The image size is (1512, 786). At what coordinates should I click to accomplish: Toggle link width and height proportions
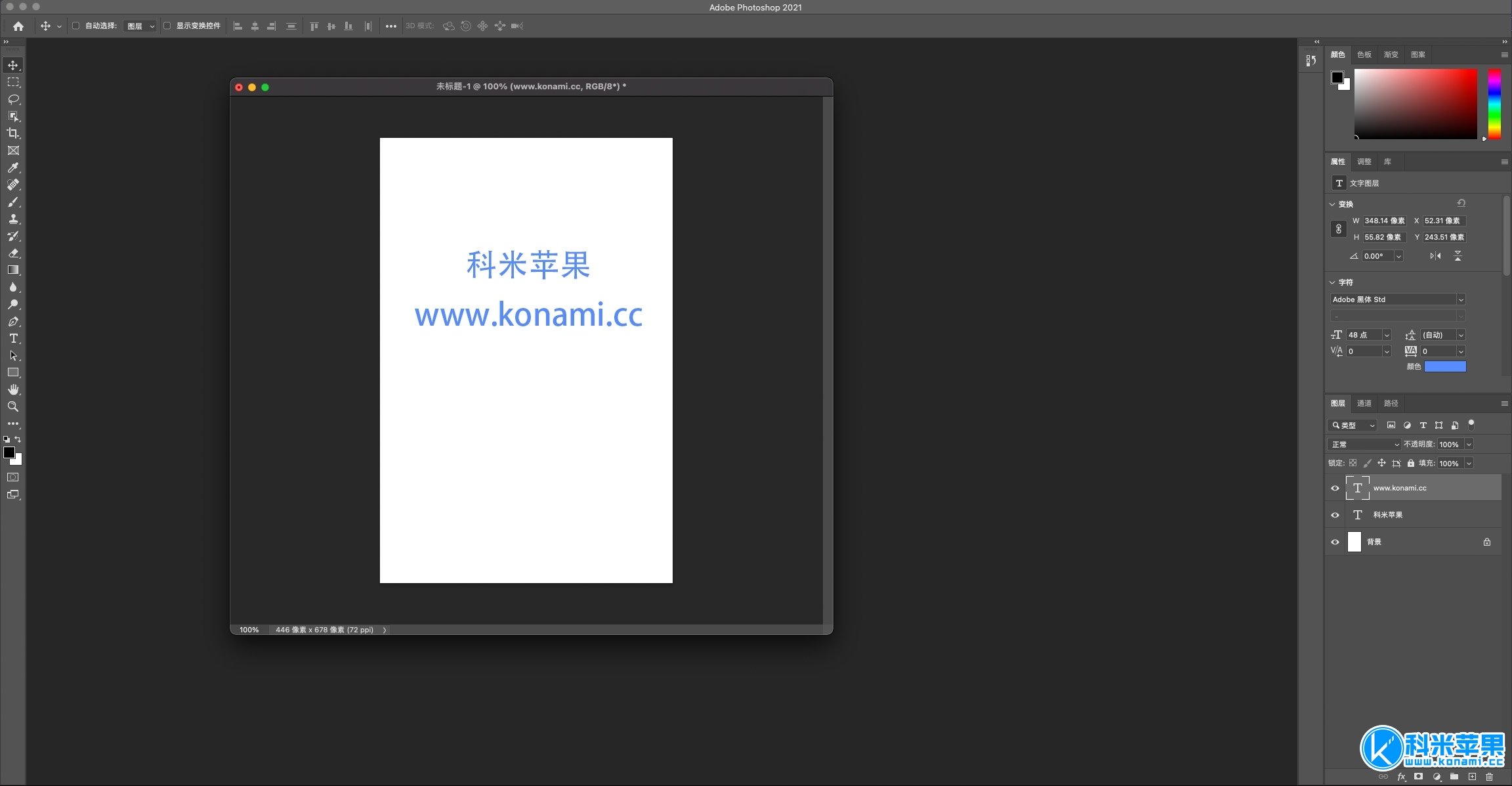(1339, 229)
